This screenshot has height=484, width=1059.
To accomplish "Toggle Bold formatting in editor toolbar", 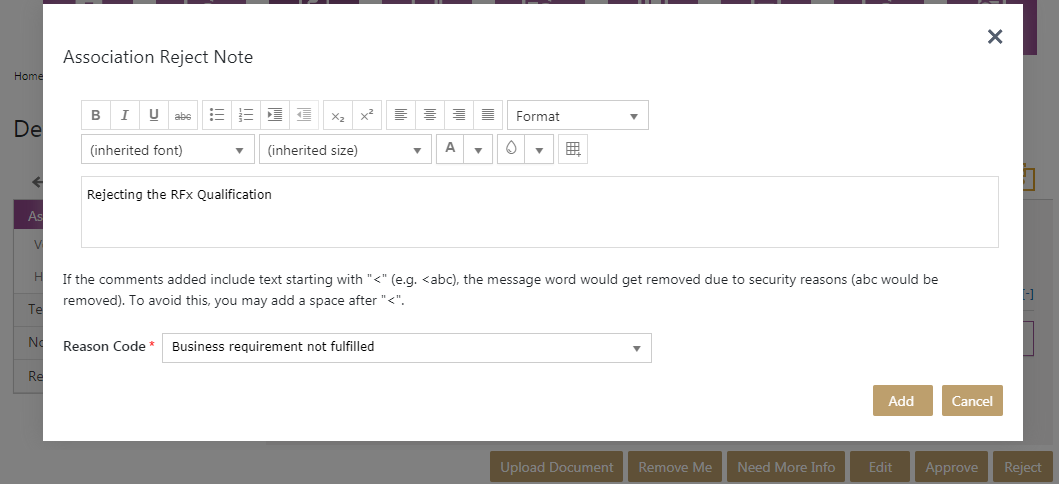I will pyautogui.click(x=96, y=115).
